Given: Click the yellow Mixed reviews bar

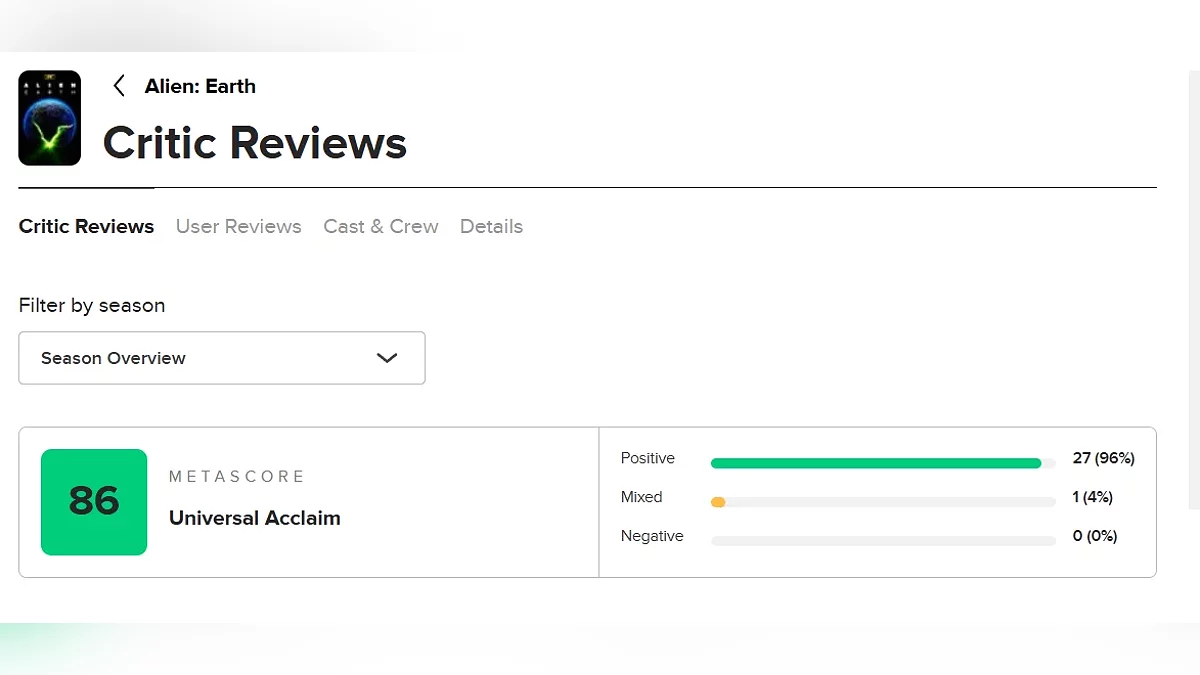Looking at the screenshot, I should pyautogui.click(x=718, y=502).
